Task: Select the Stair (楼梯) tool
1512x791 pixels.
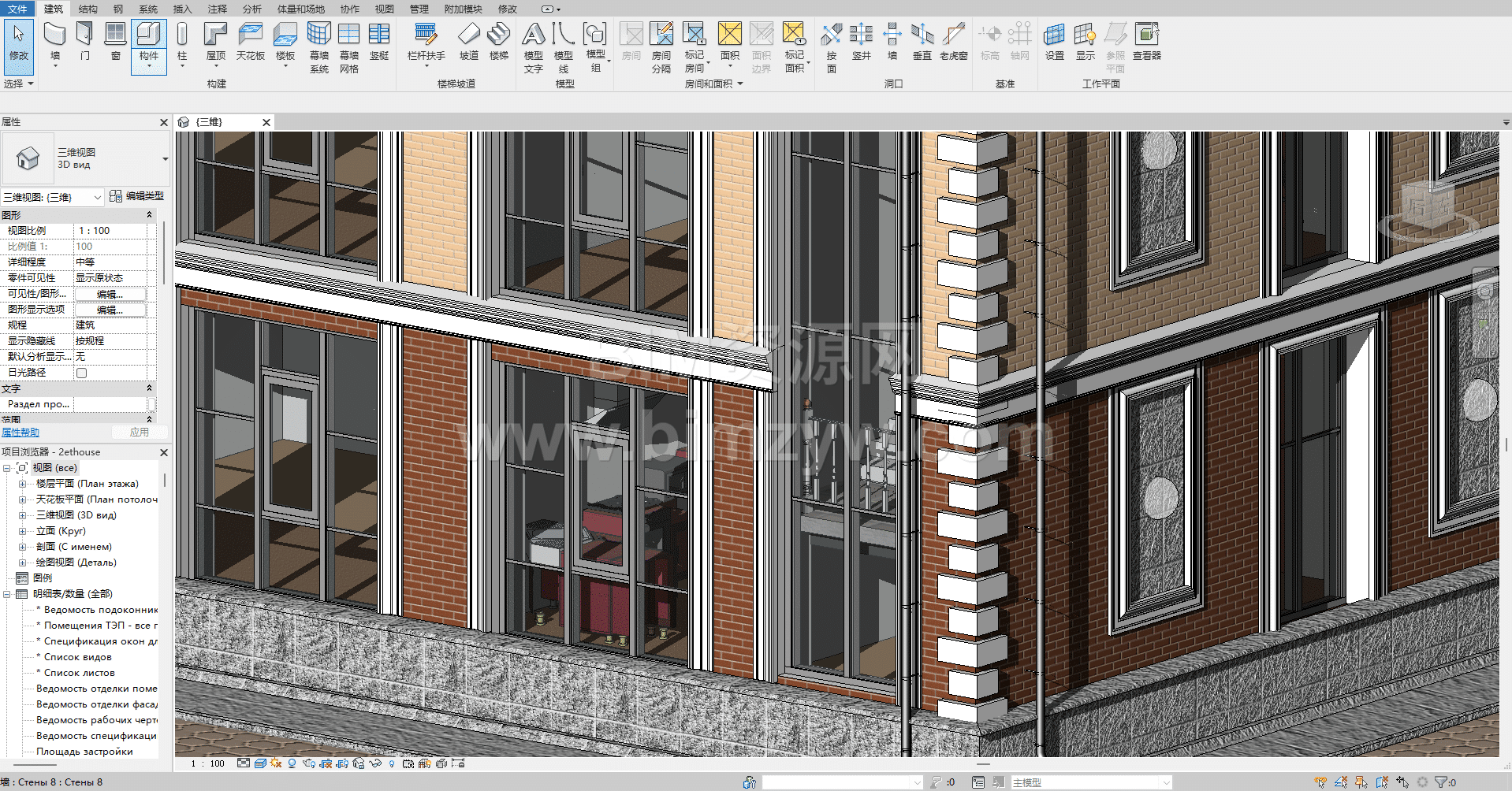Action: pyautogui.click(x=498, y=42)
